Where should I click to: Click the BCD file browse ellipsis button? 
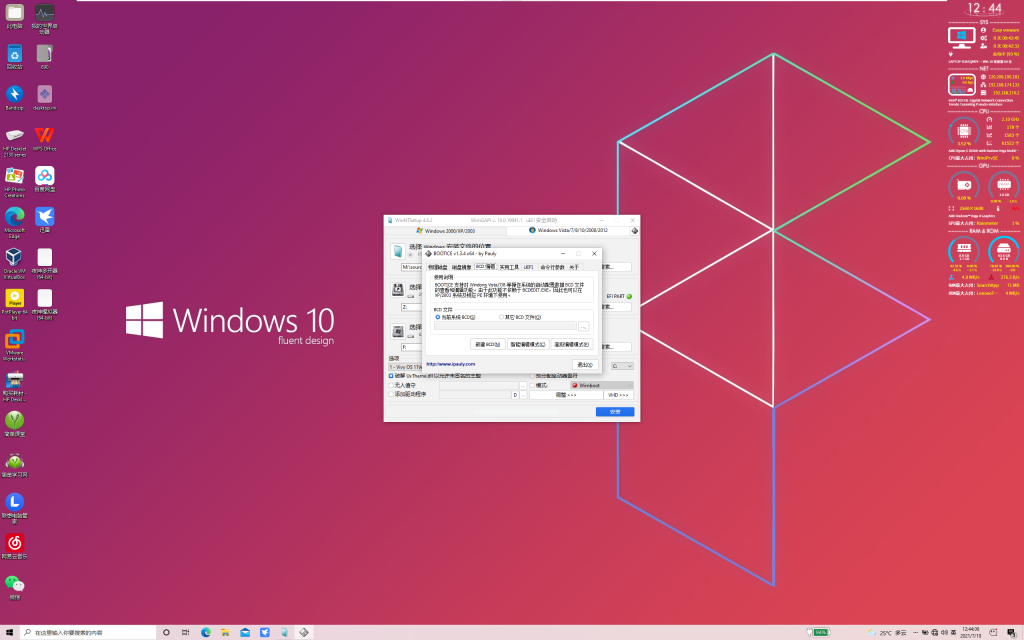click(583, 326)
